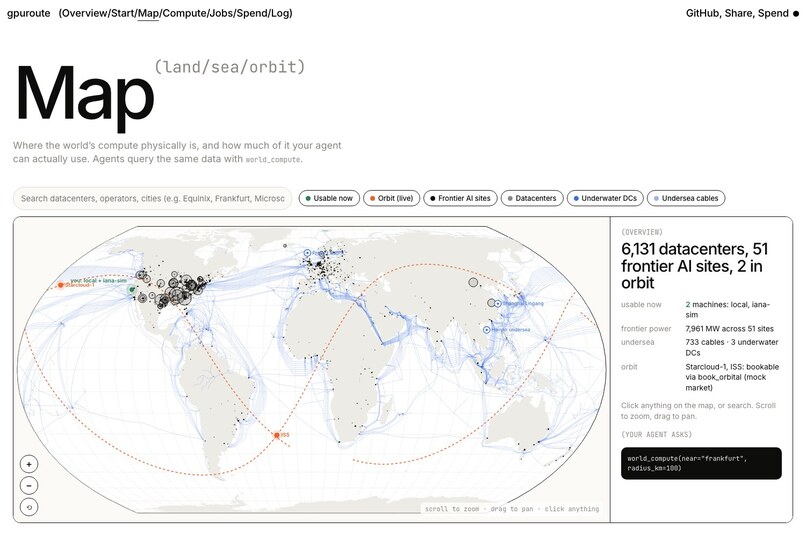Open the Start nav item
The width and height of the screenshot is (806, 537).
(123, 13)
